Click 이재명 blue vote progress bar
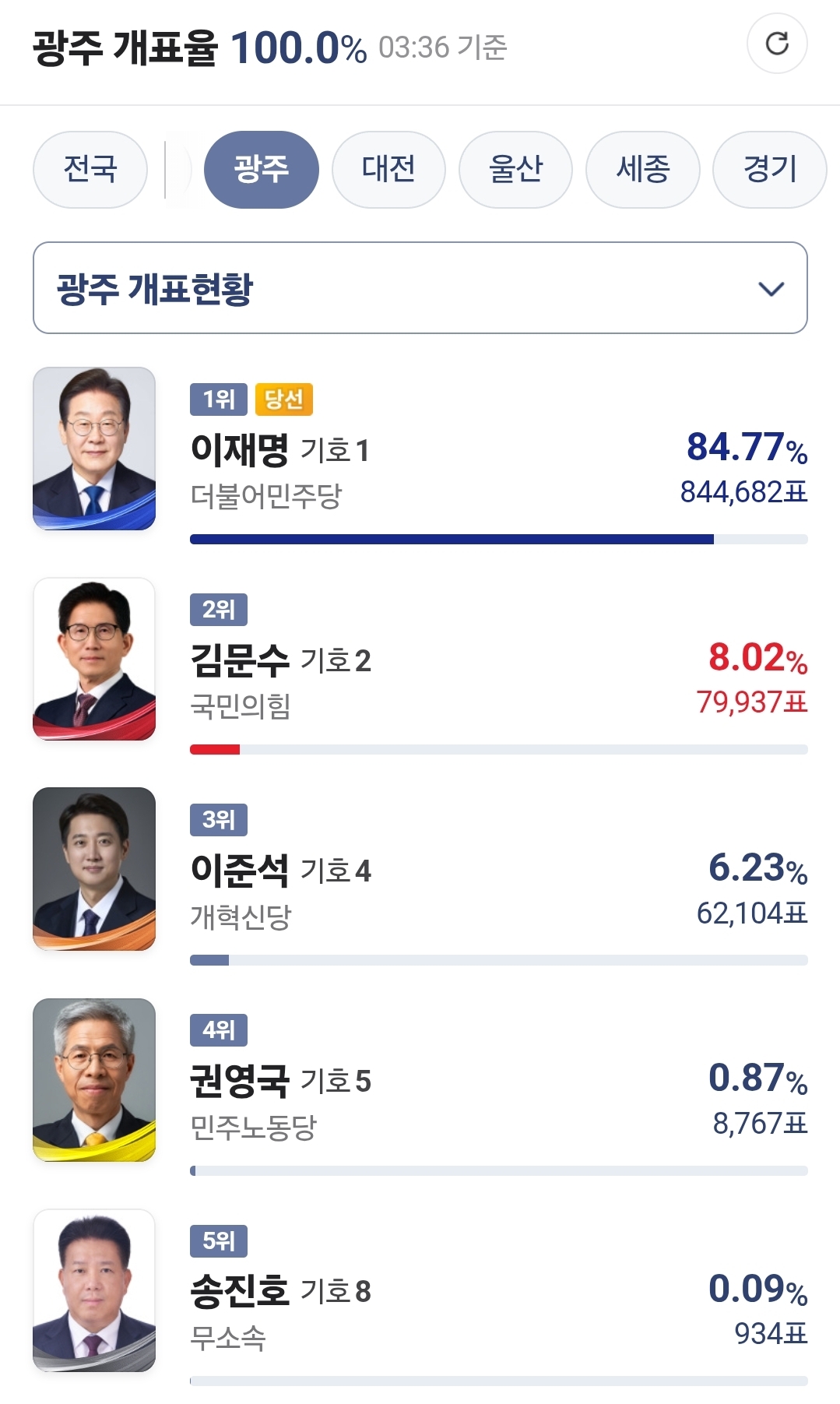Screen dimensions: 840x1404 (x=452, y=539)
